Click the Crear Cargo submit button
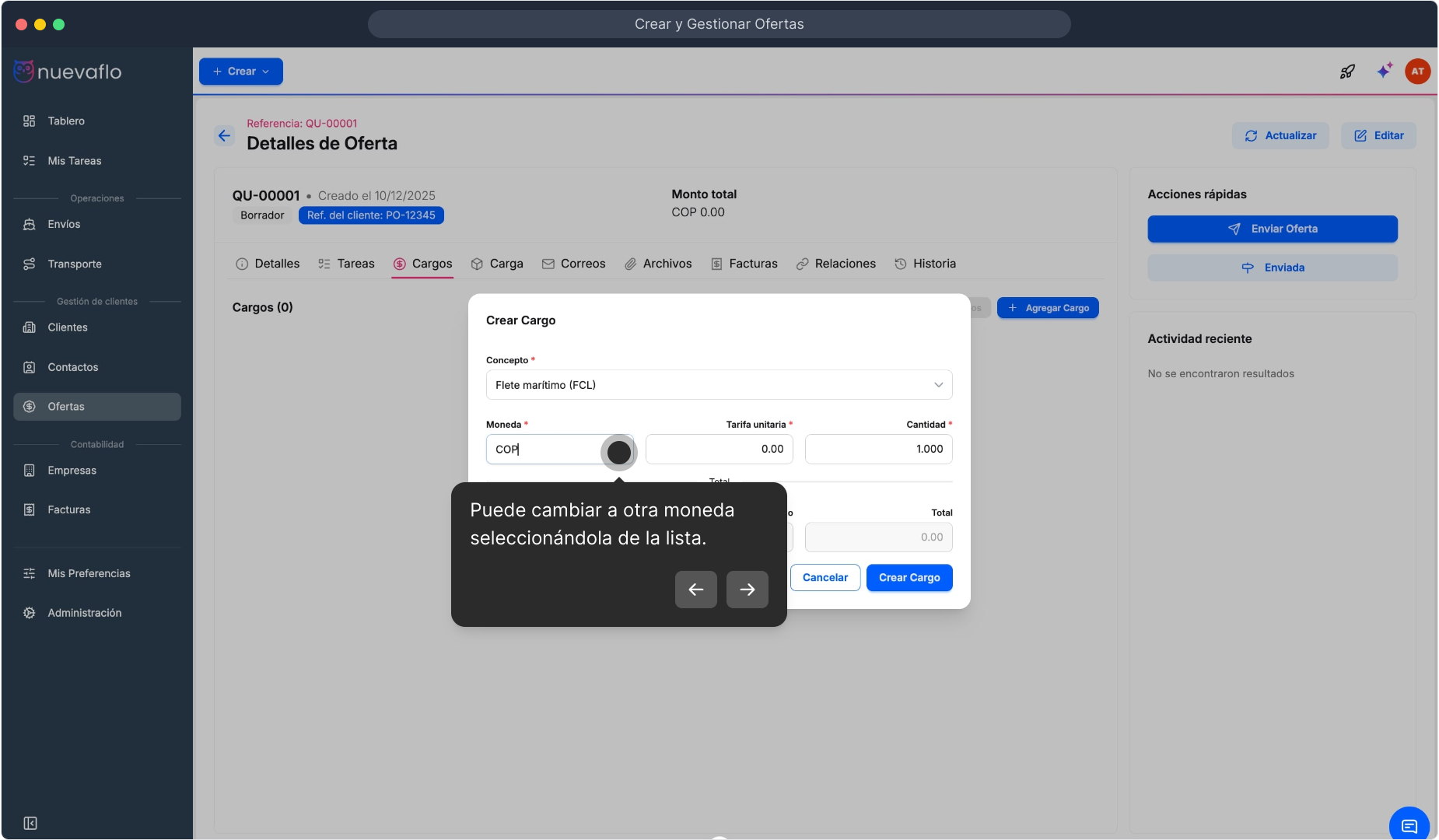 [909, 578]
